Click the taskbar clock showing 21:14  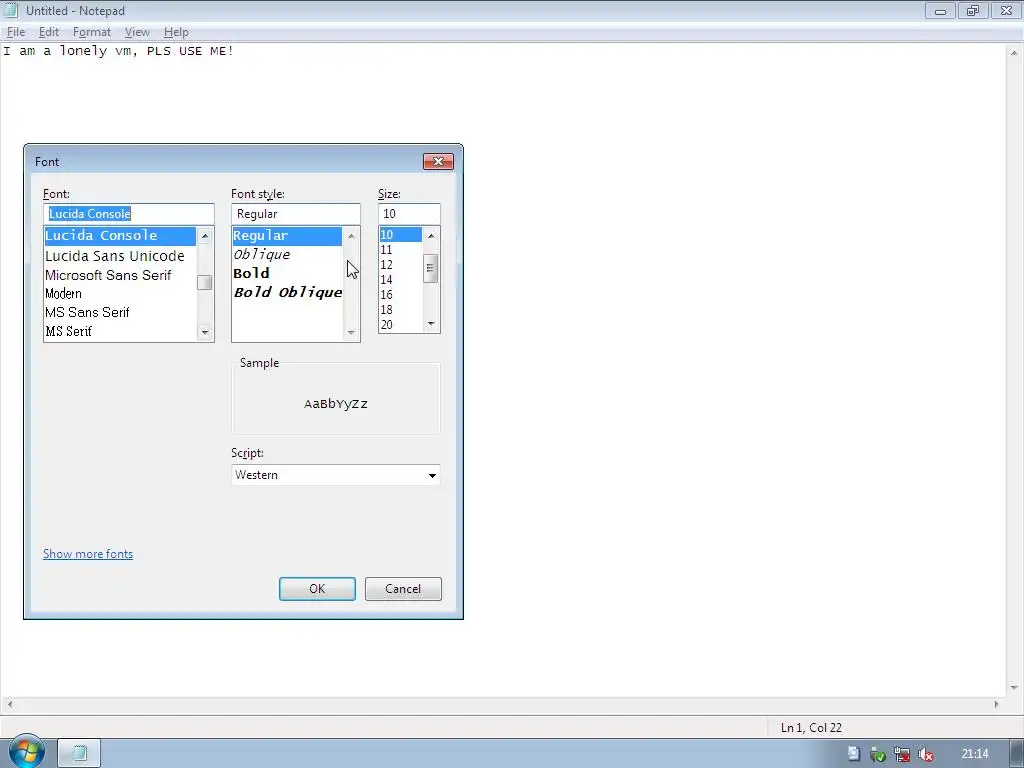coord(974,754)
